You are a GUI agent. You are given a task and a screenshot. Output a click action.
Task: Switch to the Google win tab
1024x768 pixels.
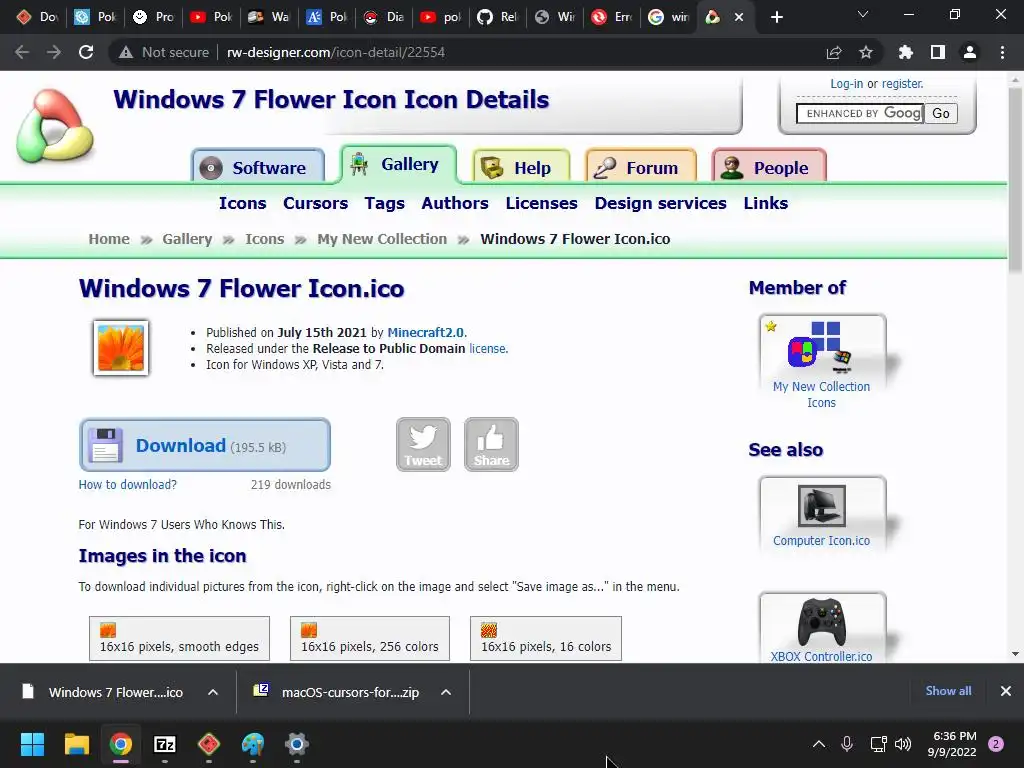coord(668,17)
